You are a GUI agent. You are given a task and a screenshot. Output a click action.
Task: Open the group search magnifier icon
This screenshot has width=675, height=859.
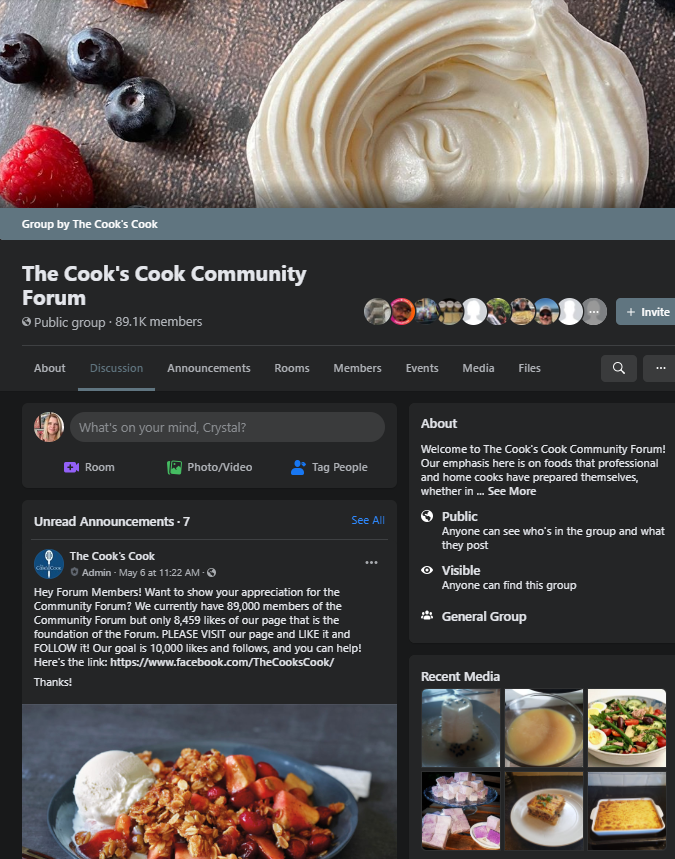[619, 368]
